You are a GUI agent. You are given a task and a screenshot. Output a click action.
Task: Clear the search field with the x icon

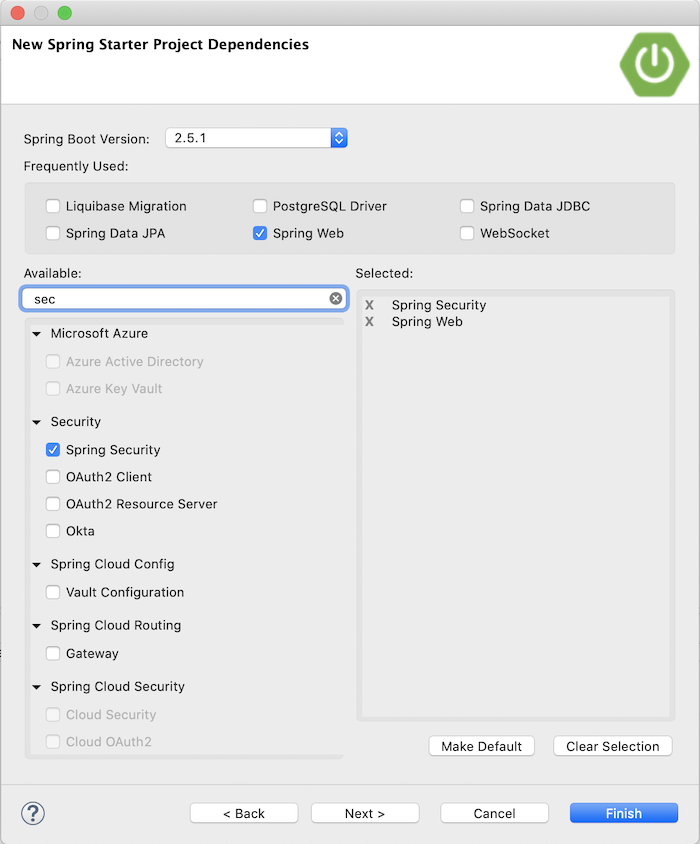(335, 298)
